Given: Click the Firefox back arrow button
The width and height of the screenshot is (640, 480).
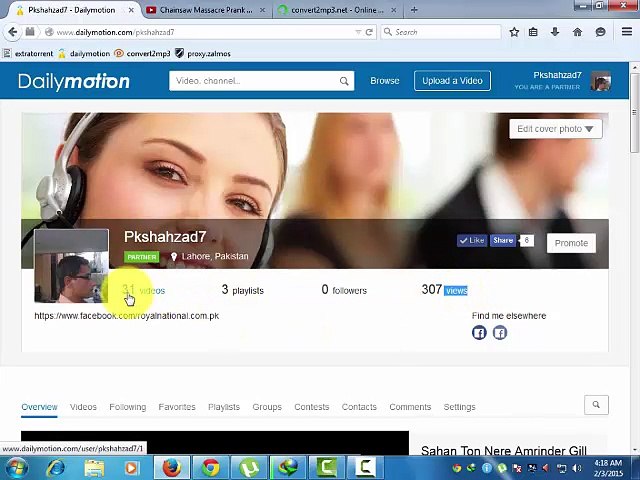Looking at the screenshot, I should tap(13, 32).
